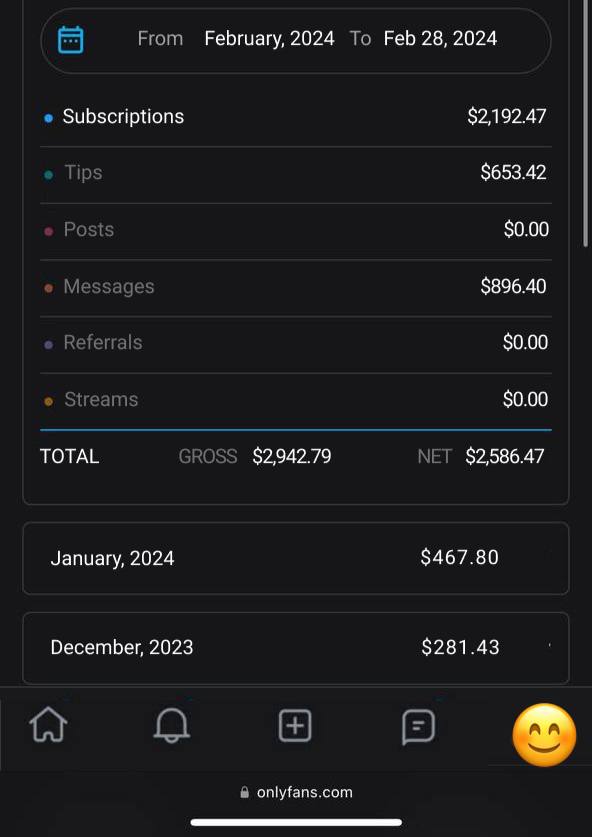Go to the Home tab icon
Image resolution: width=592 pixels, height=837 pixels.
[48, 725]
